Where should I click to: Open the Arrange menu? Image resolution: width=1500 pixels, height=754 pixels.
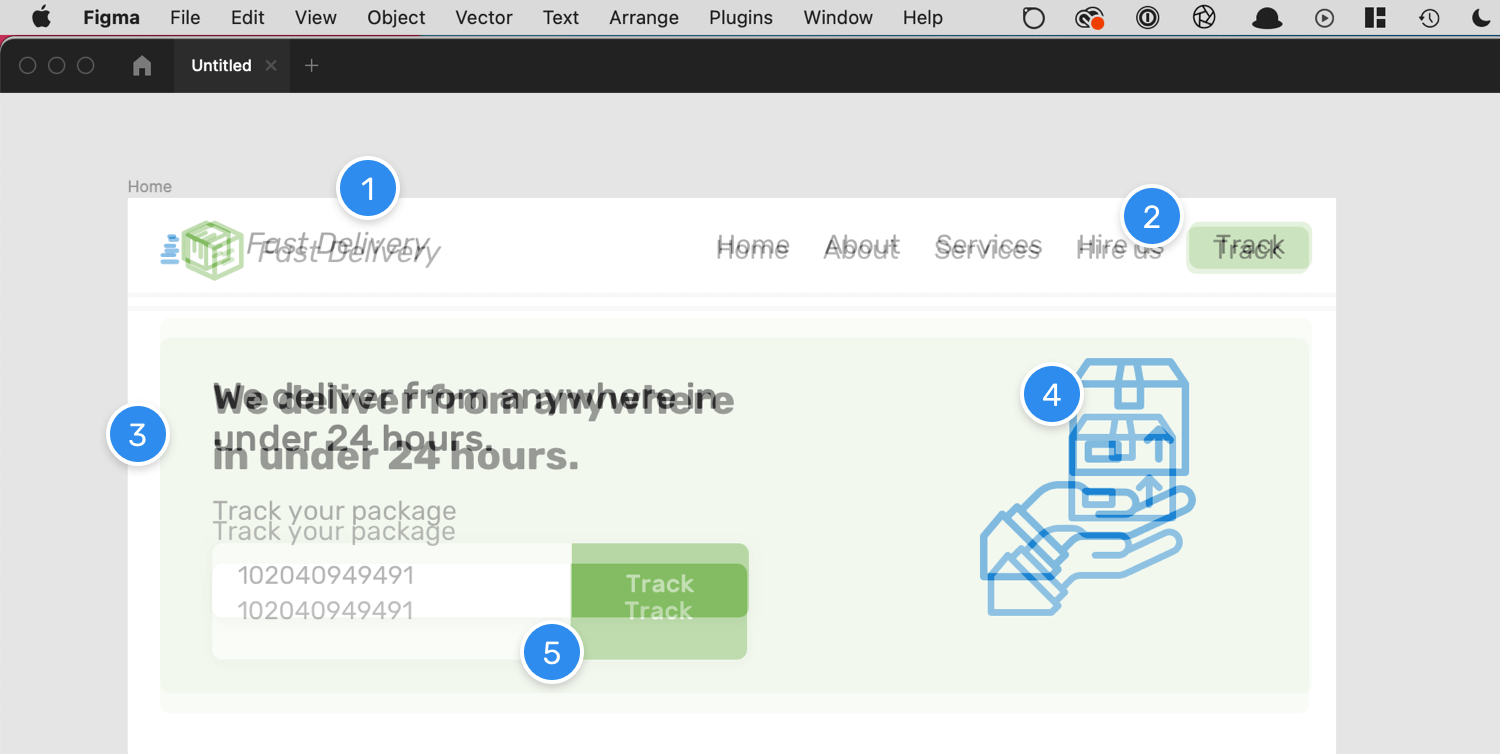645,18
